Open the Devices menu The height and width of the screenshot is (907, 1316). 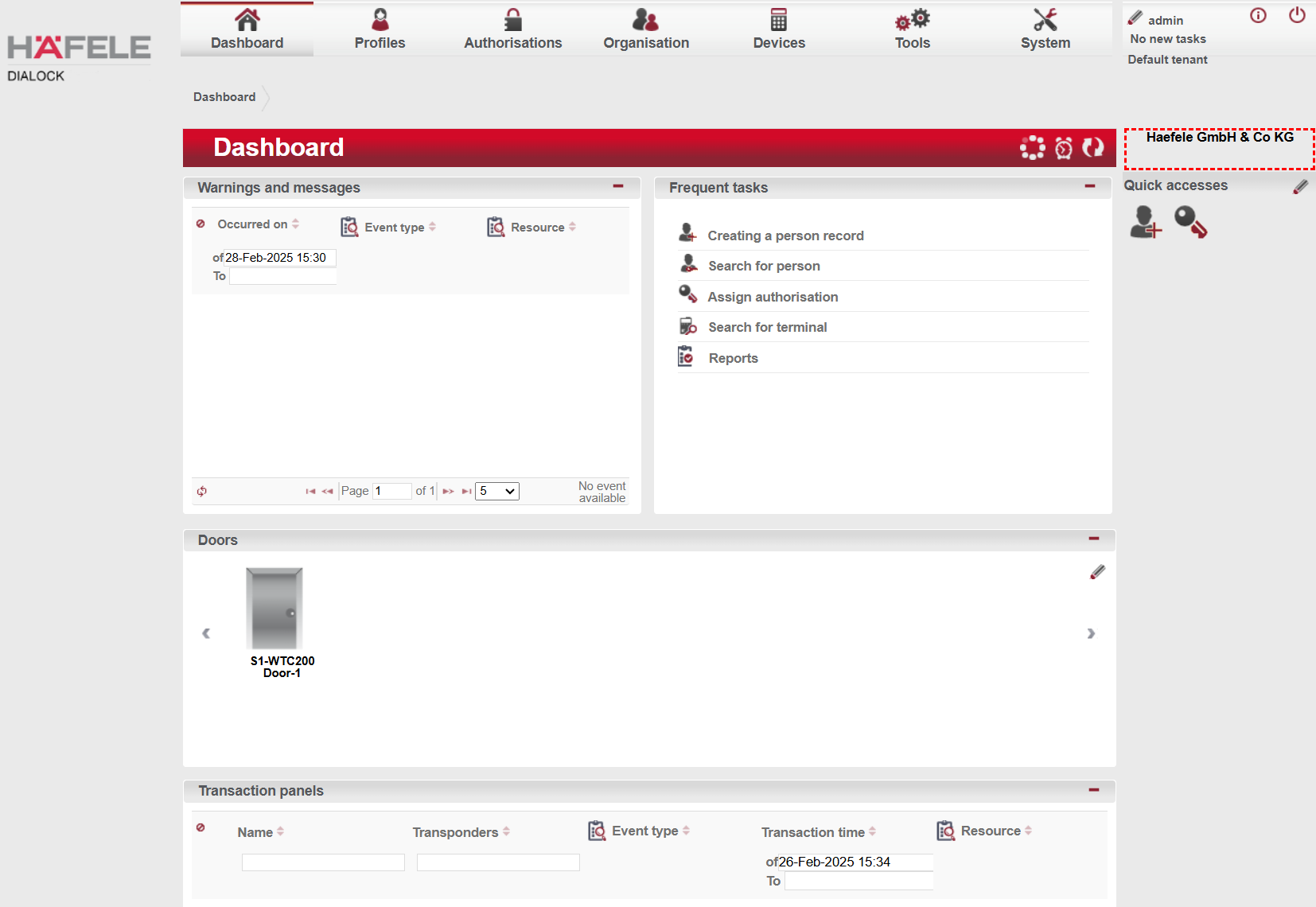point(779,29)
